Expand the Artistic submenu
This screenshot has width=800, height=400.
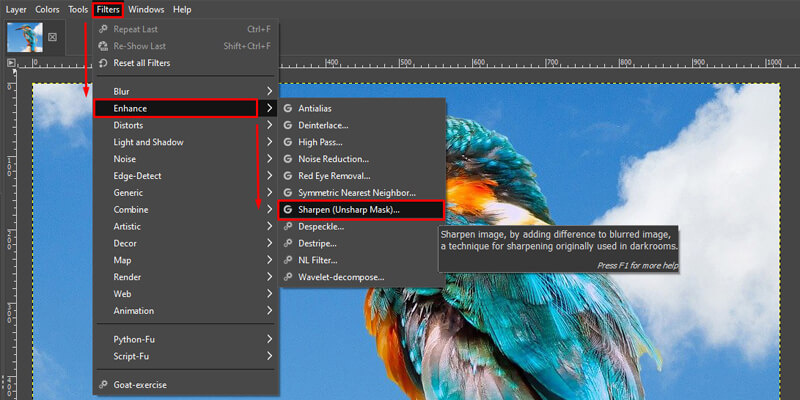pyautogui.click(x=186, y=226)
